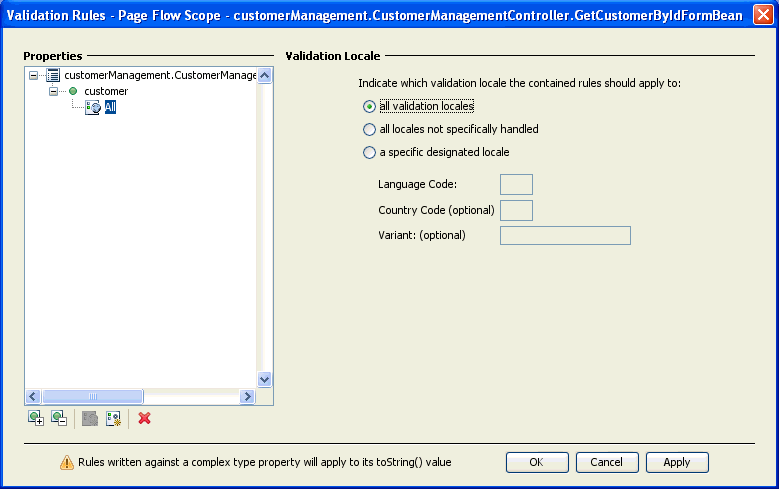Click the new rule-set icon with yellow star
Image resolution: width=779 pixels, height=489 pixels.
(113, 418)
